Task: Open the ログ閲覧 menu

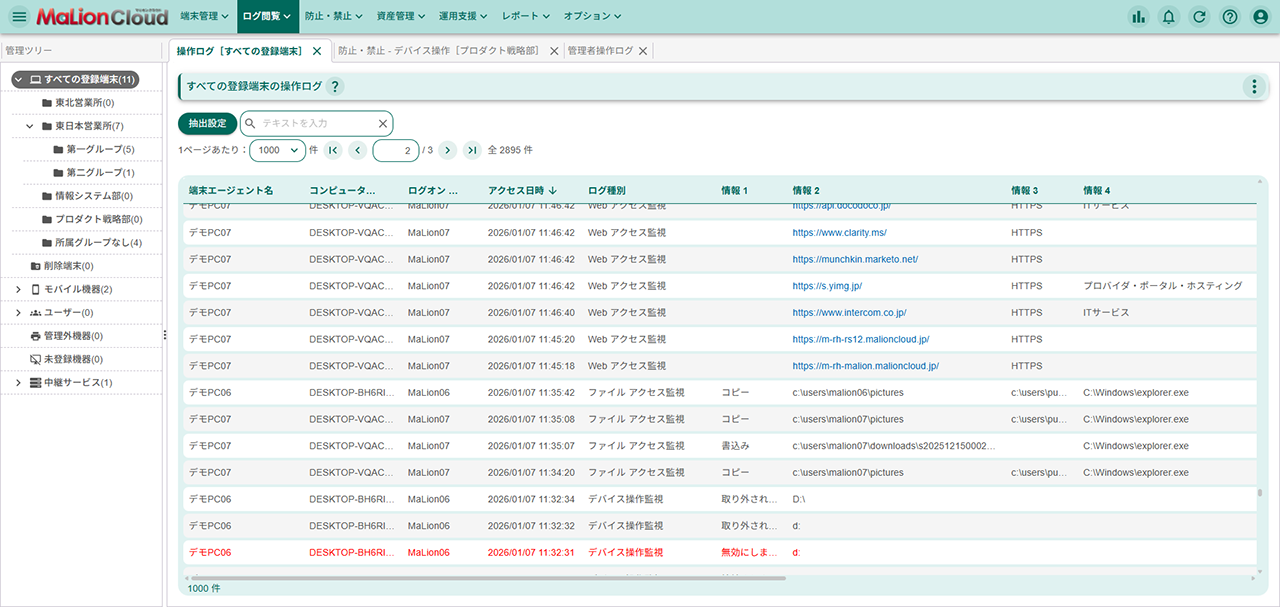Action: (268, 16)
